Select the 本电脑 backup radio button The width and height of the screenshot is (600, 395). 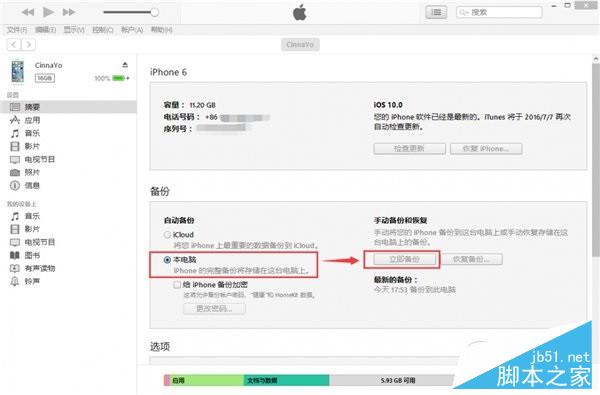tap(167, 260)
